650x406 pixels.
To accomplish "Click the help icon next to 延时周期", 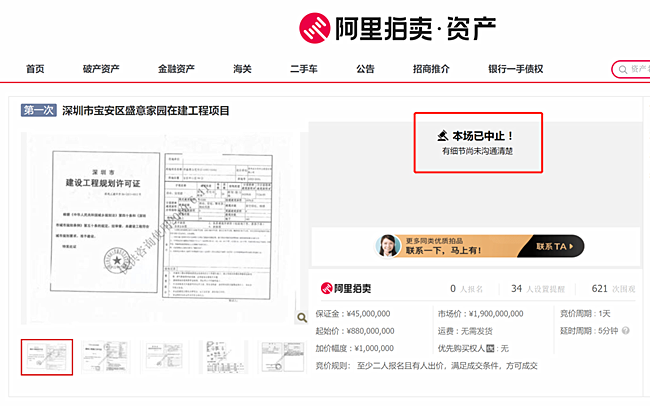I will (626, 331).
